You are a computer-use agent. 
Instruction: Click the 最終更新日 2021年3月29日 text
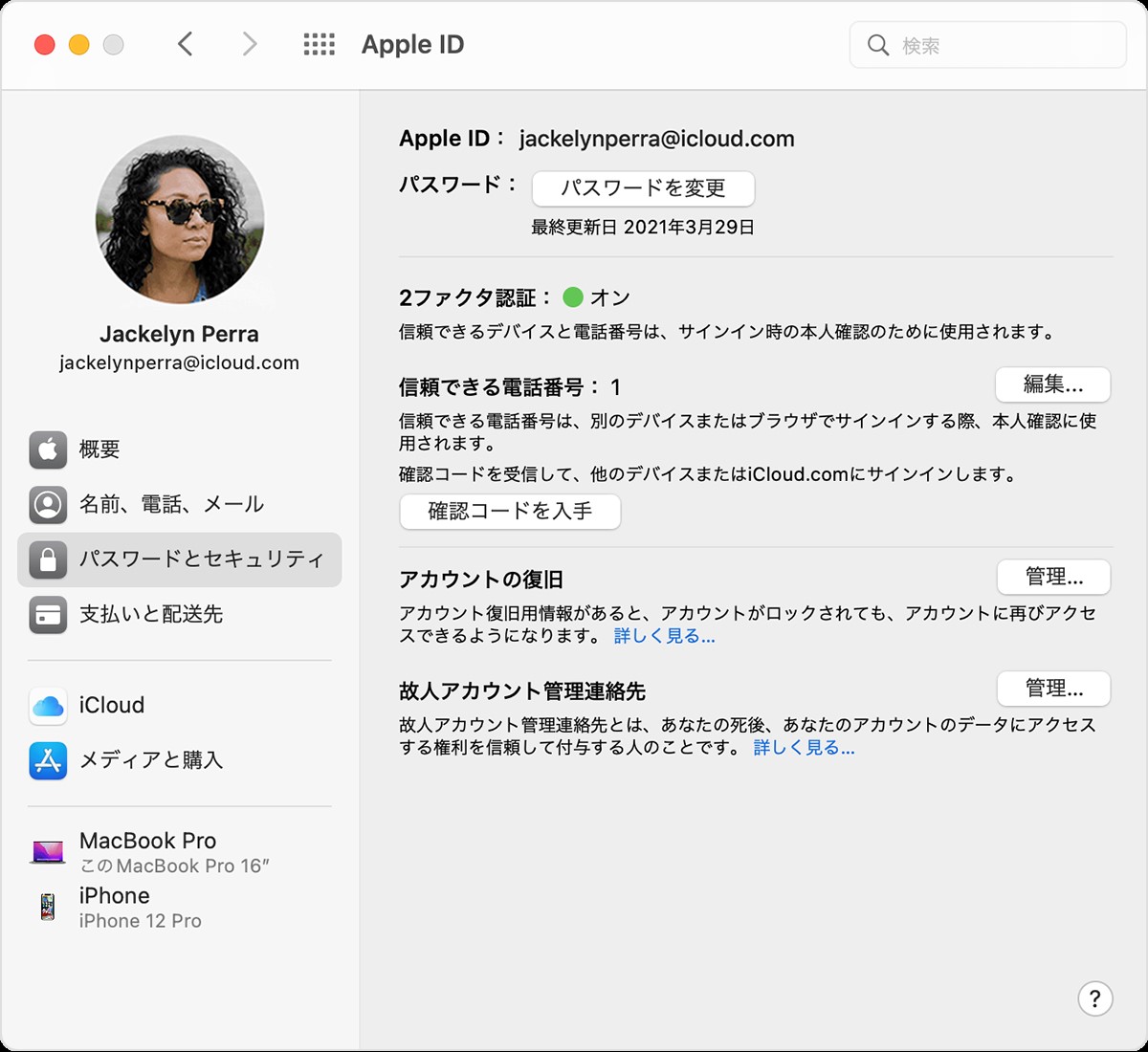click(643, 228)
